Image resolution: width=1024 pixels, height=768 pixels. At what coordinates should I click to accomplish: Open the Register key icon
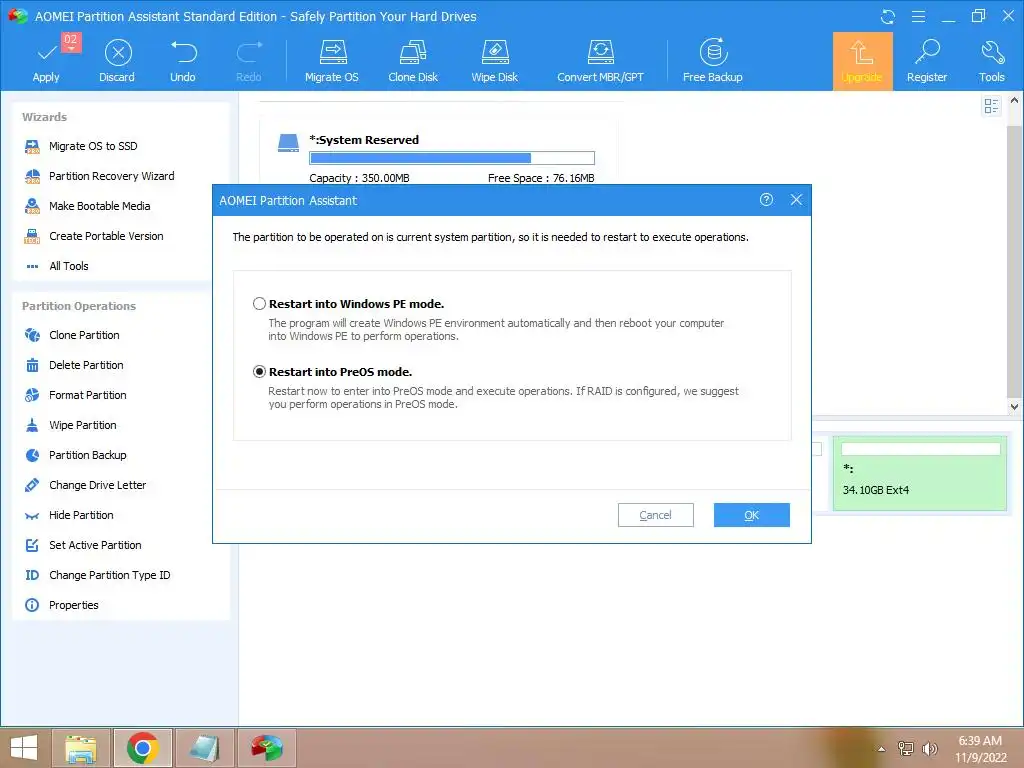point(927,61)
